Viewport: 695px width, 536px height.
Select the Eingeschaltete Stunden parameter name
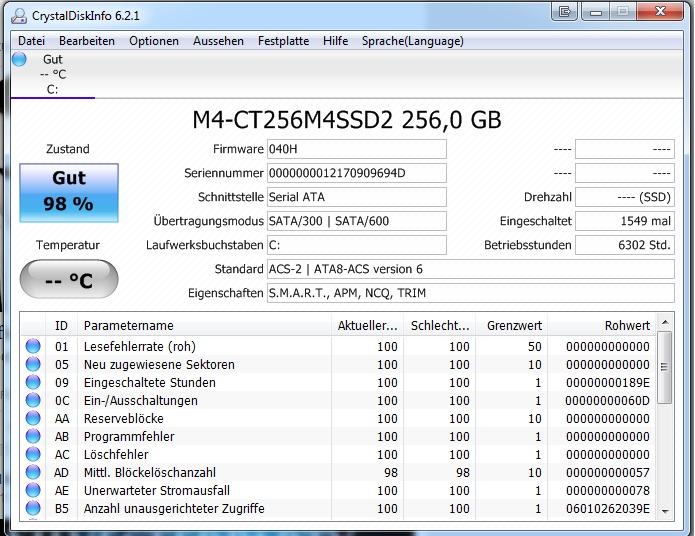150,382
